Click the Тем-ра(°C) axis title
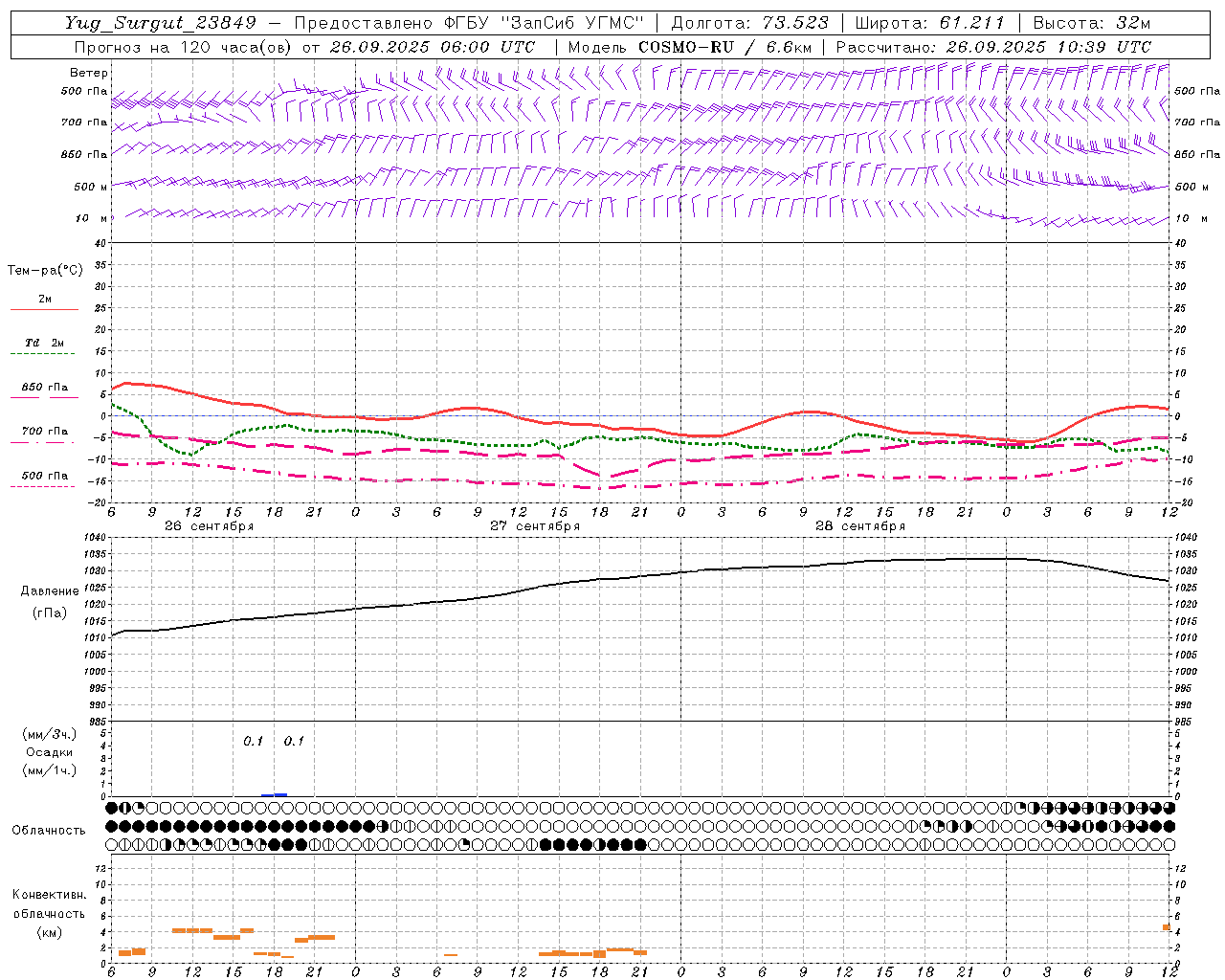This screenshot has height=980, width=1225. point(45,271)
